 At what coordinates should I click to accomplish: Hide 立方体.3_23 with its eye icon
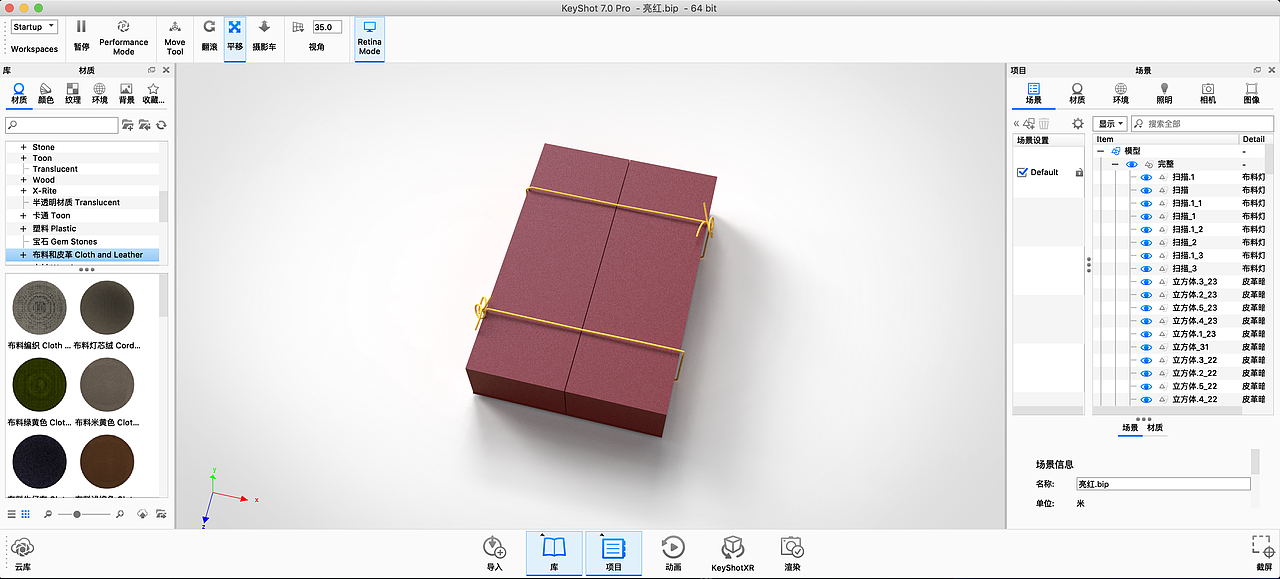click(1146, 282)
